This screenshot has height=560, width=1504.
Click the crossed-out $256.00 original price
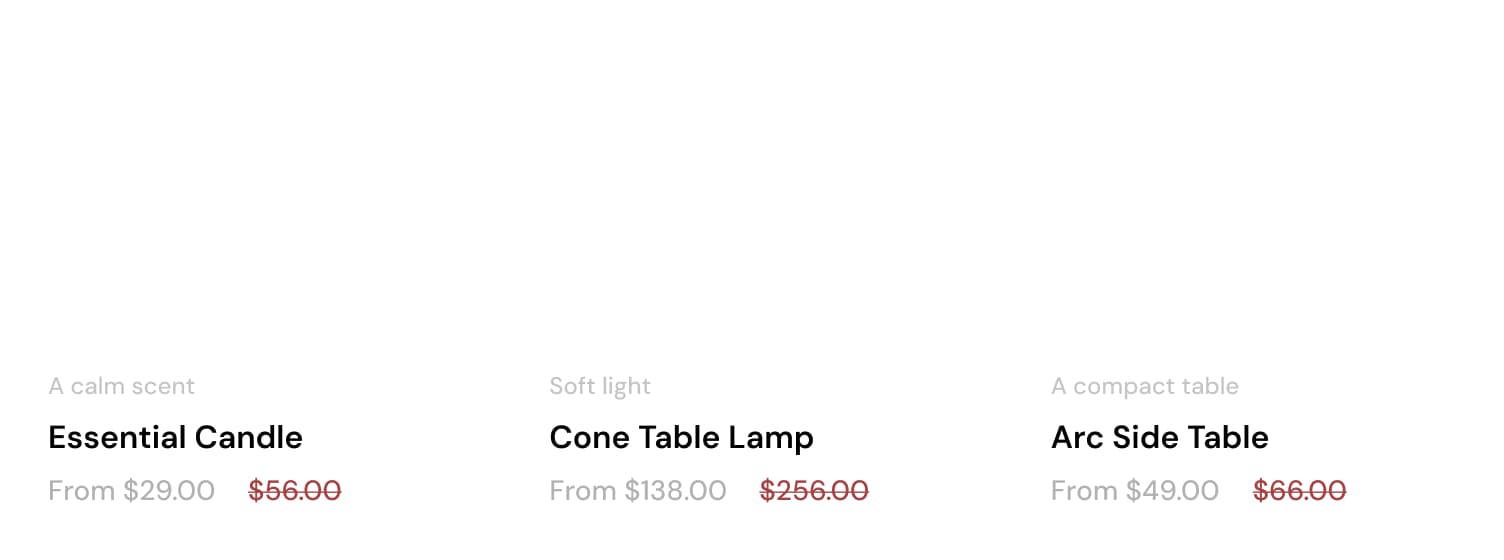(x=814, y=491)
